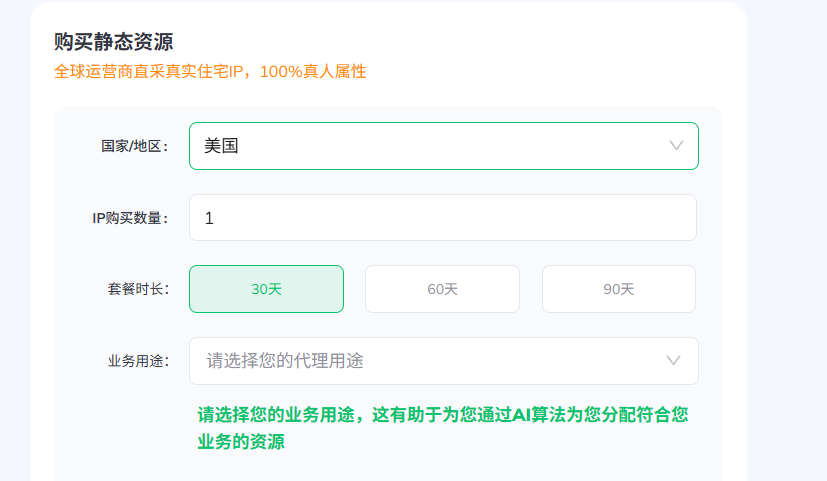This screenshot has height=481, width=827.
Task: Click the 100%真人属性 portion of subtitle
Action: click(313, 71)
